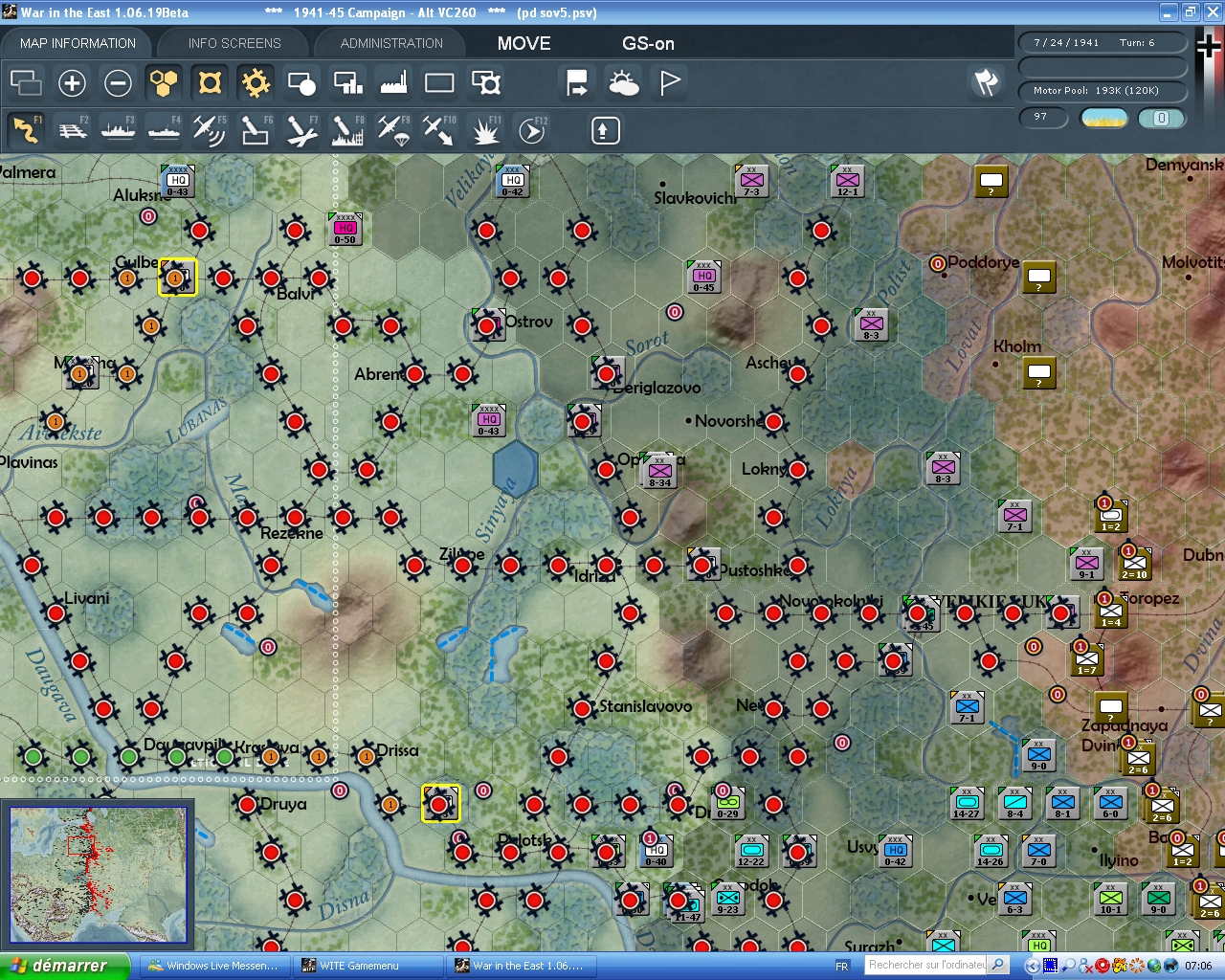This screenshot has height=980, width=1225.
Task: Show the weather display icon
Action: [624, 83]
